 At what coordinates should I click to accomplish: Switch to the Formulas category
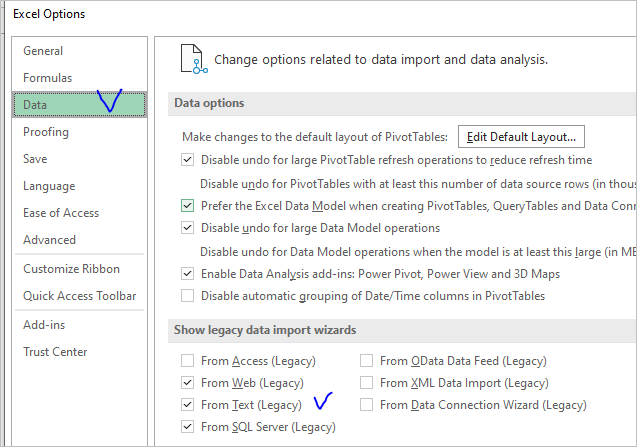click(47, 78)
